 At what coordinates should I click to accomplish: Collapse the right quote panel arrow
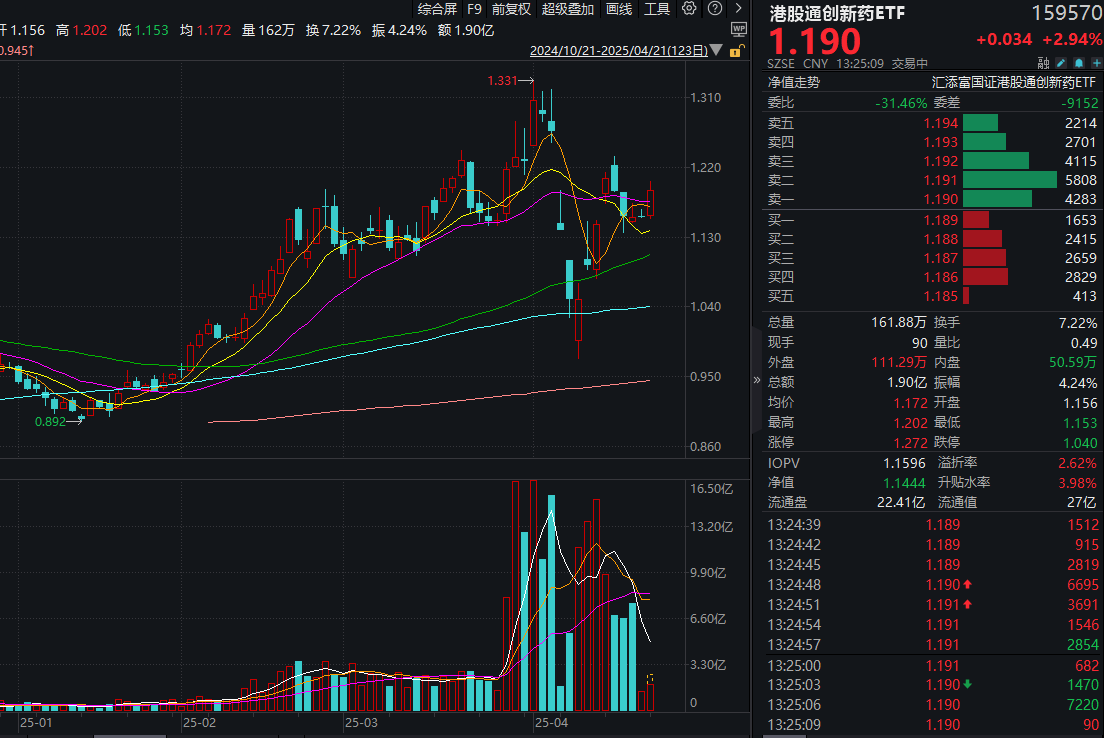pos(756,380)
